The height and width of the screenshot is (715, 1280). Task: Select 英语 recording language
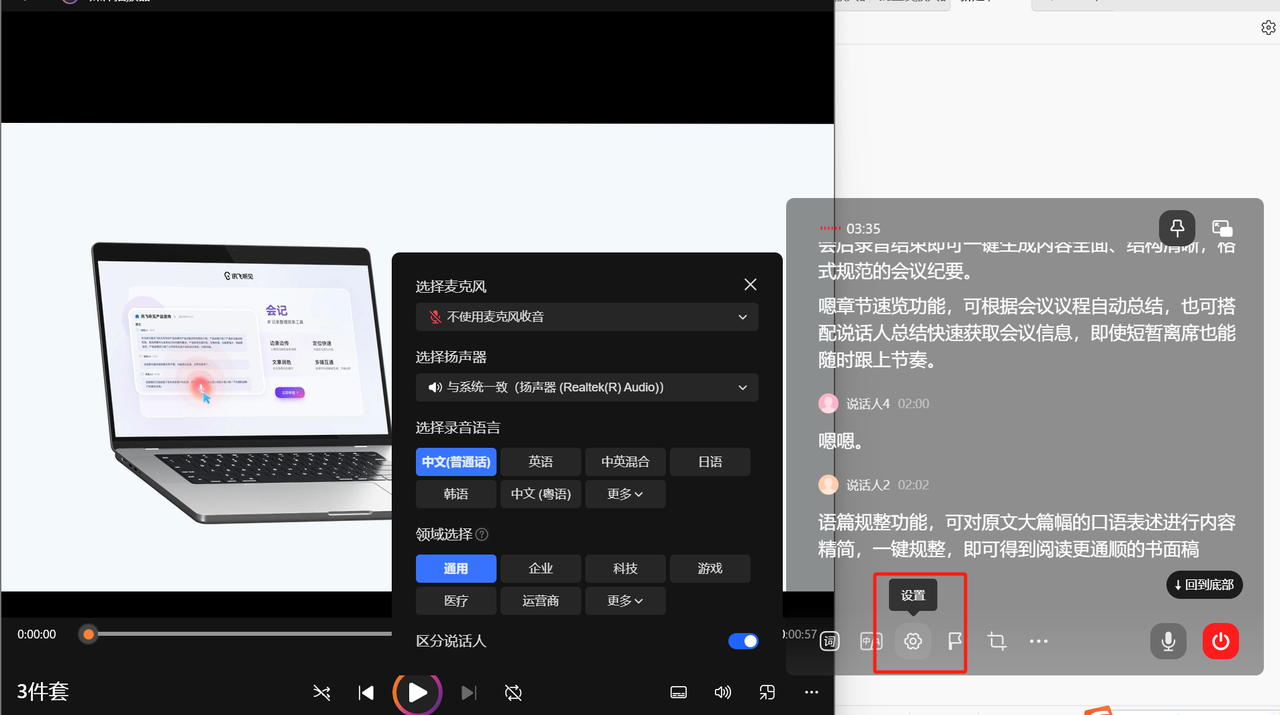point(541,462)
